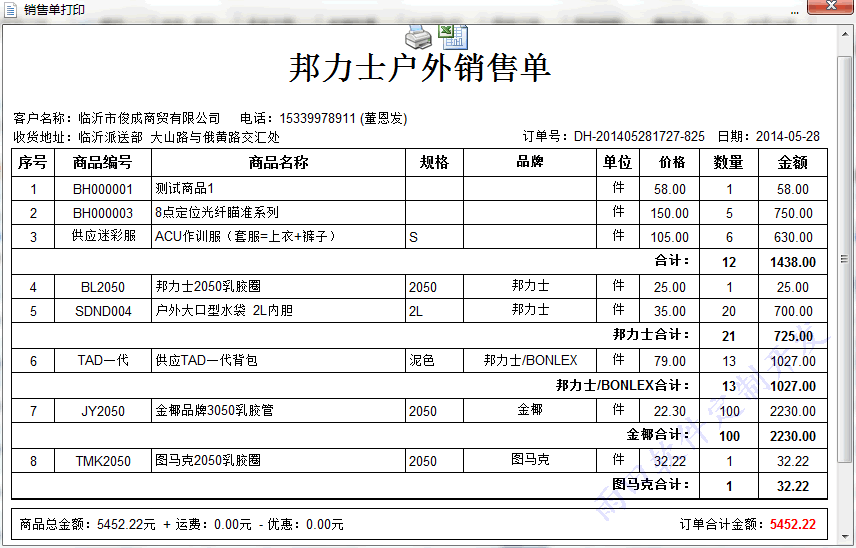This screenshot has width=856, height=548.
Task: Click the 图马克 brand cell
Action: click(x=530, y=460)
